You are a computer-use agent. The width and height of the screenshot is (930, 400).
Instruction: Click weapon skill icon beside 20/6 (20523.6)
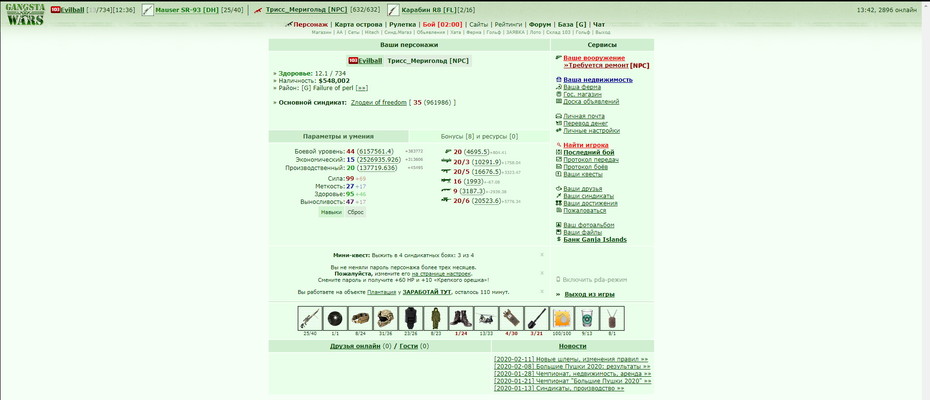coord(447,200)
